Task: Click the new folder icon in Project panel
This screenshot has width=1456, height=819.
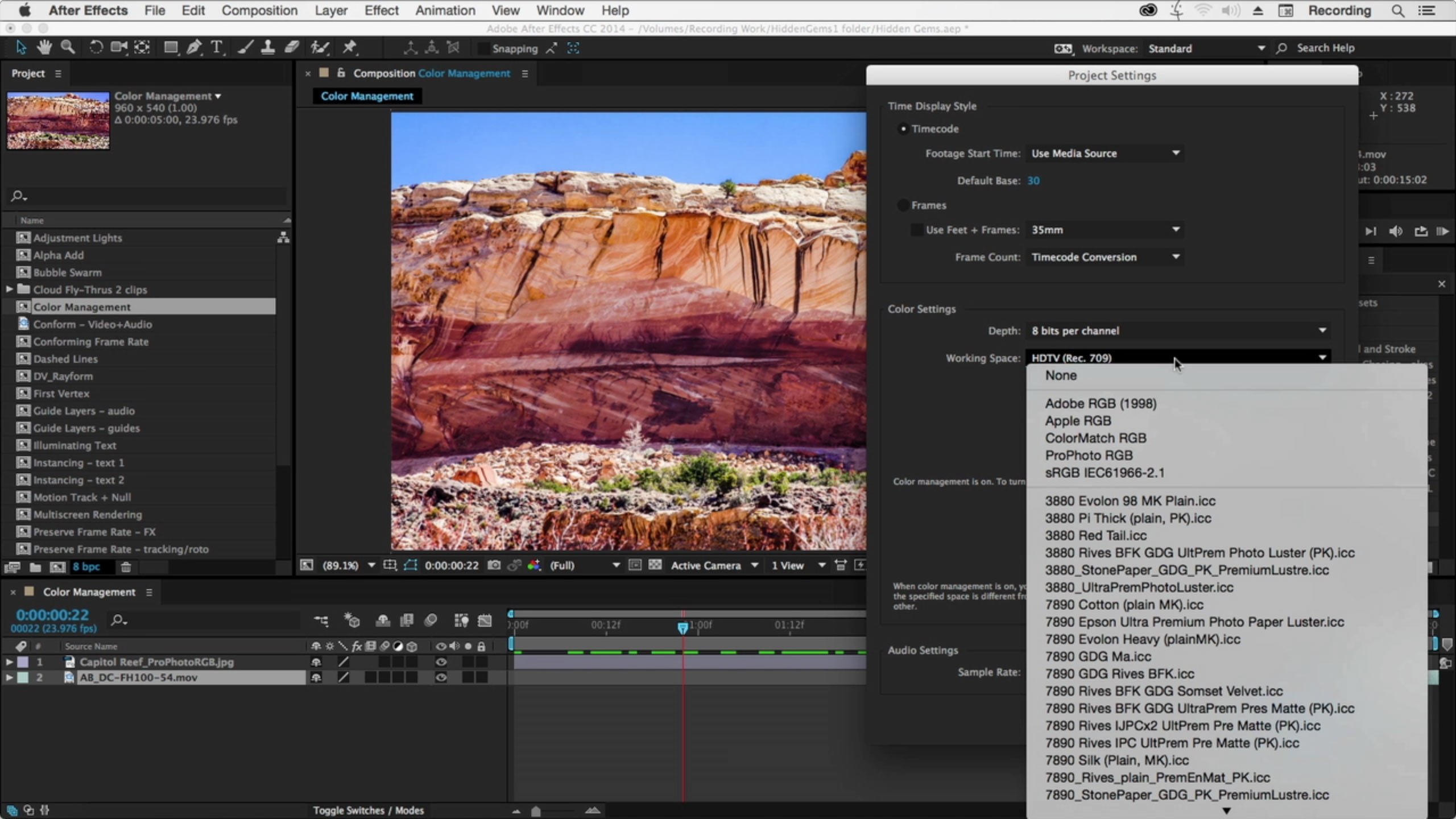Action: click(x=35, y=567)
